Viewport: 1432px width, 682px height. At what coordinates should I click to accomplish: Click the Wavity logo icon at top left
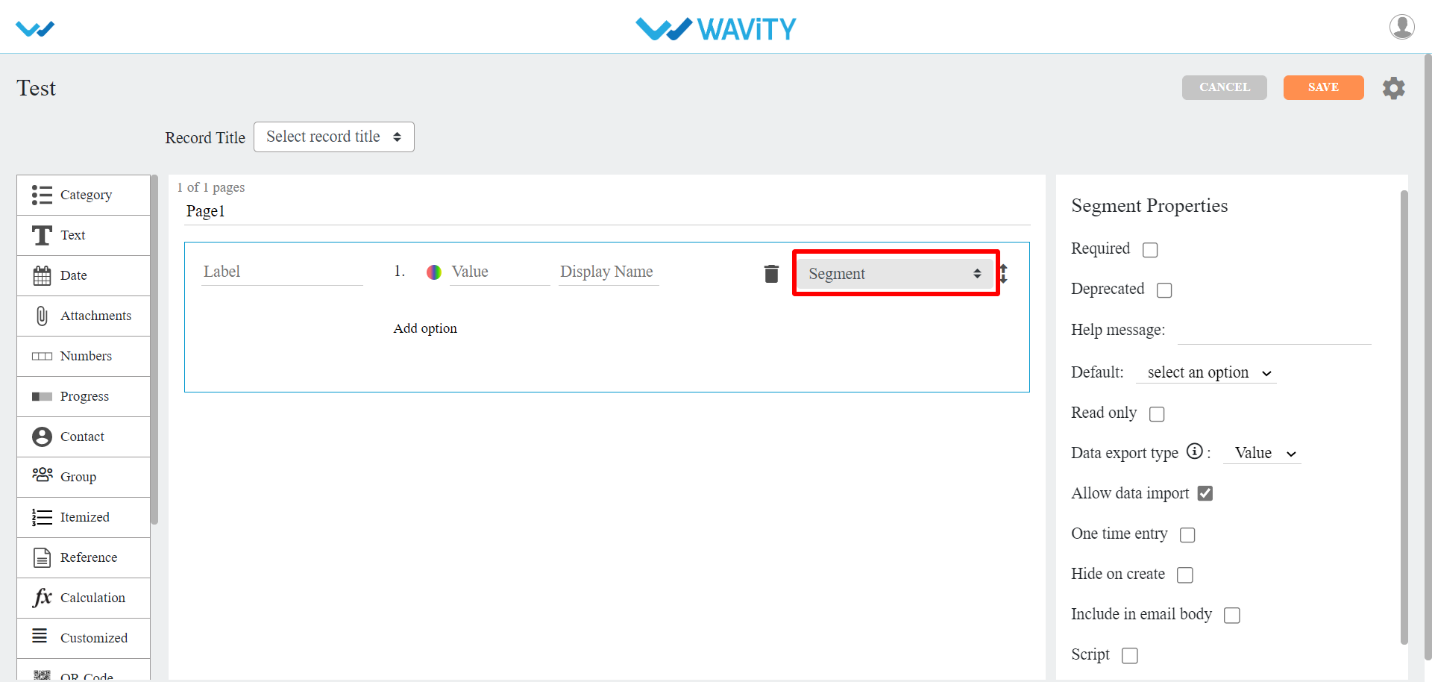click(36, 29)
